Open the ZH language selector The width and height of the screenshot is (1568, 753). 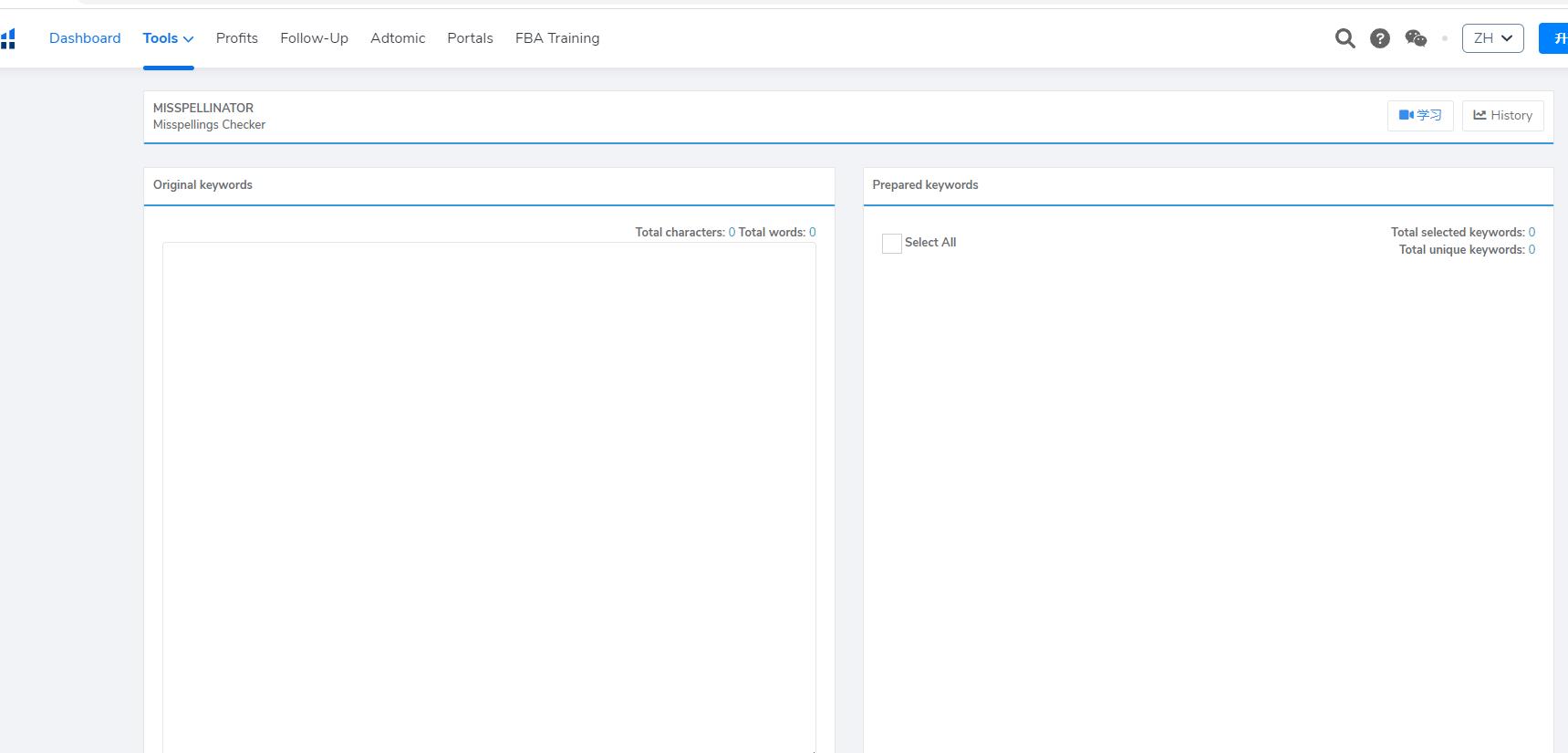pyautogui.click(x=1492, y=38)
